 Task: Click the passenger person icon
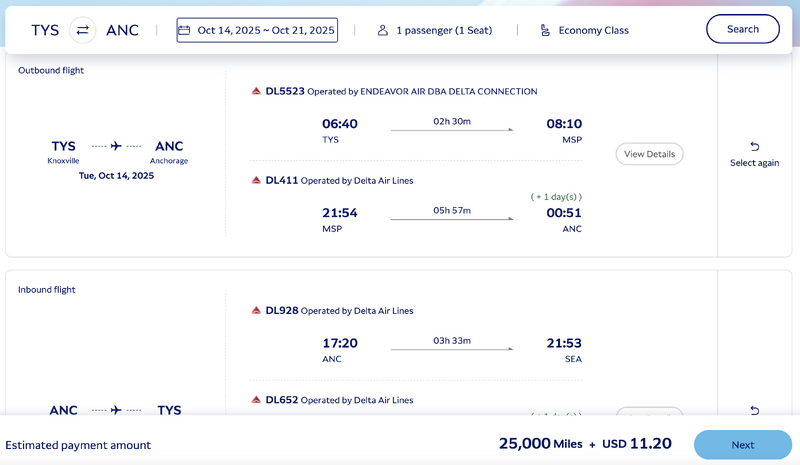pos(382,30)
